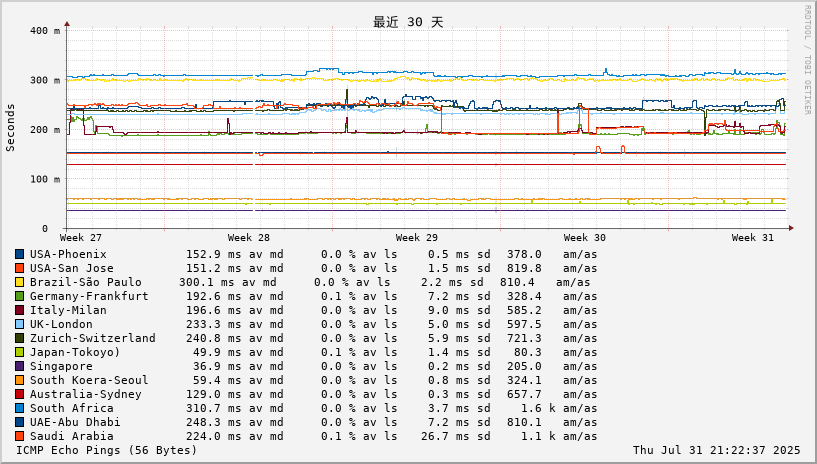The height and width of the screenshot is (464, 817).
Task: Select the South Koera-Seoul legend label
Action: click(89, 381)
